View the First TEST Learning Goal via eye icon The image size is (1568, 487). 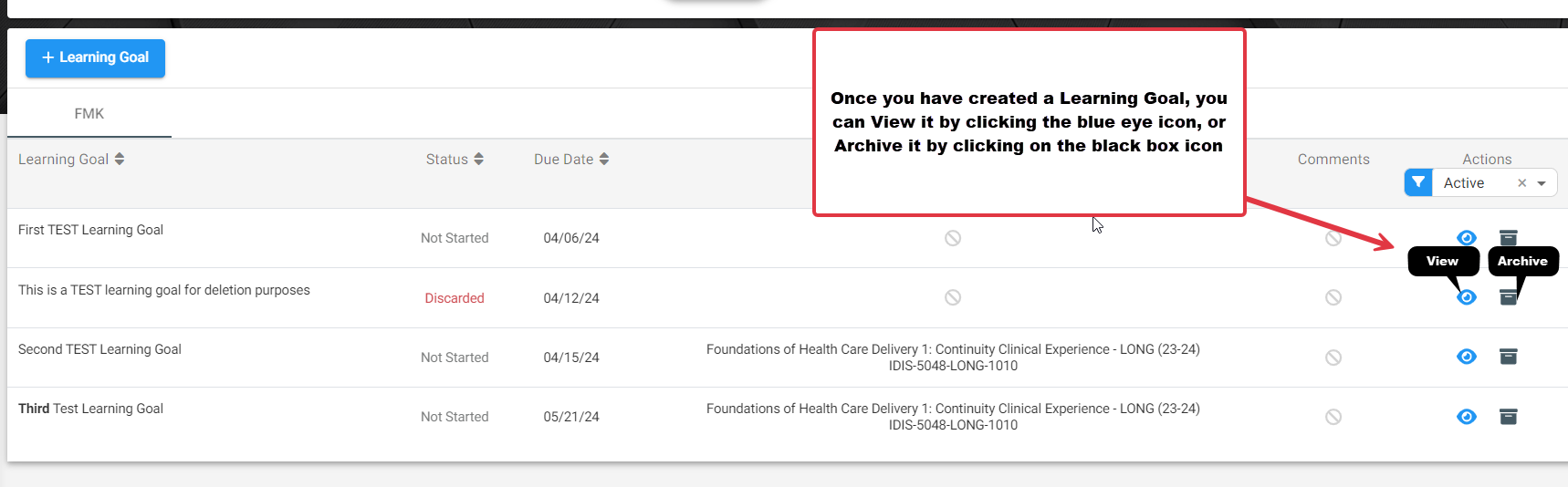(x=1467, y=238)
